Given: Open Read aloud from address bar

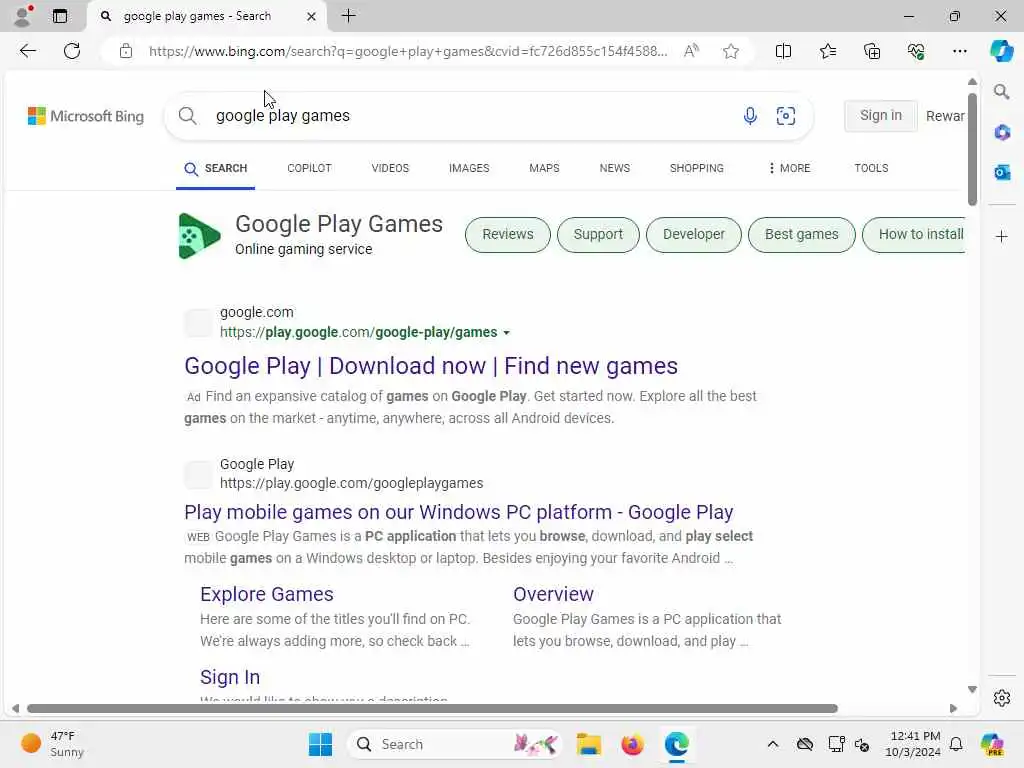Looking at the screenshot, I should click(691, 51).
